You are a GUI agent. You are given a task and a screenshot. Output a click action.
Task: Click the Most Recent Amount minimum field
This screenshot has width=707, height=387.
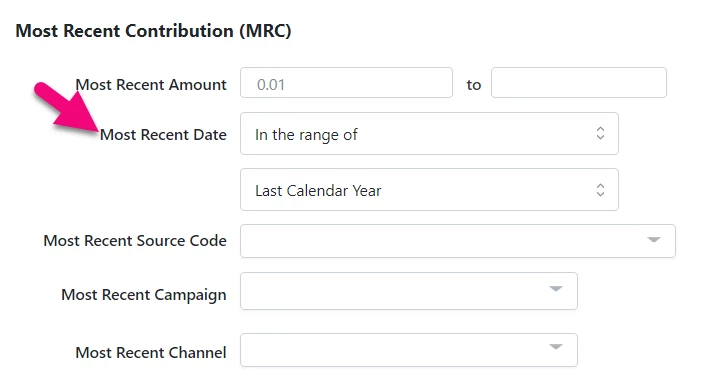point(346,83)
